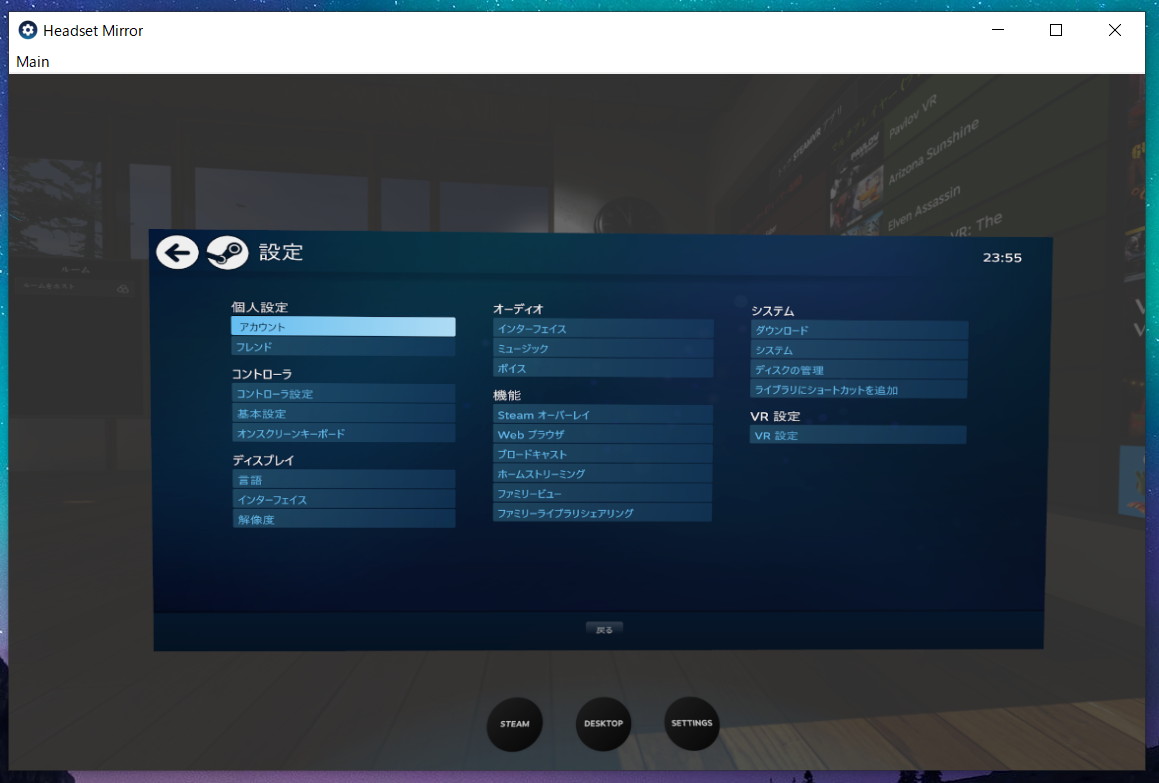This screenshot has width=1159, height=783.
Task: Open ダウンロード settings
Action: 859,331
